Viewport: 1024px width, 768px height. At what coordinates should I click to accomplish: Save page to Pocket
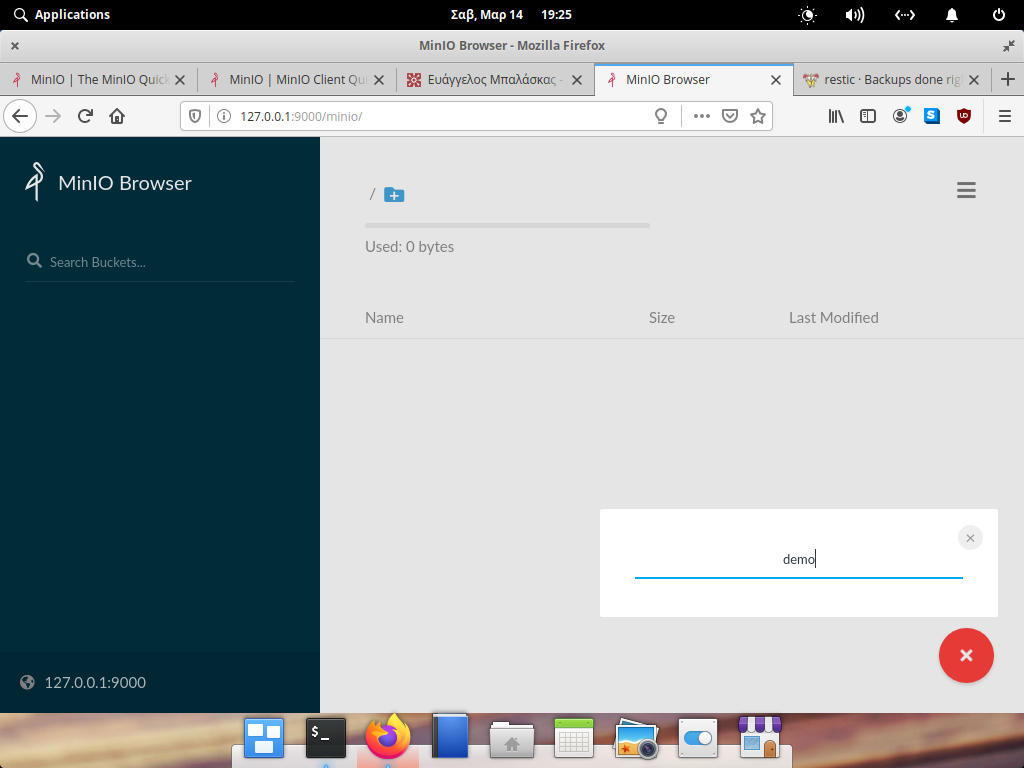pos(730,116)
